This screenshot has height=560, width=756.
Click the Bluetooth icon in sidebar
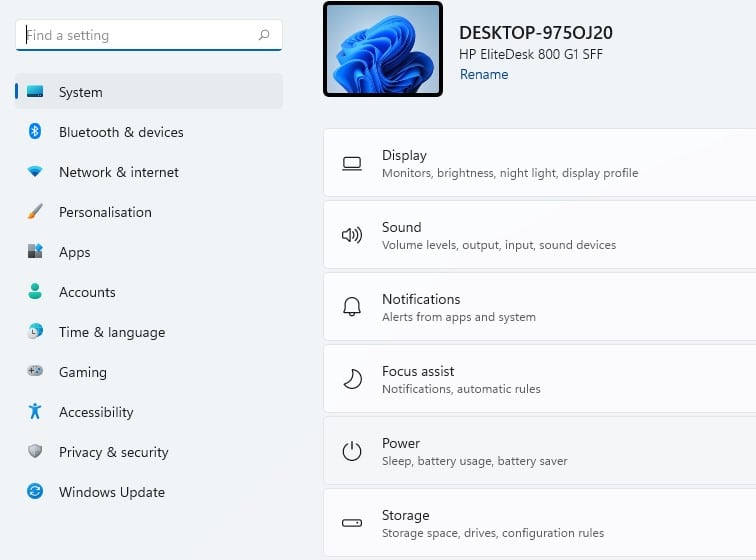(x=35, y=131)
